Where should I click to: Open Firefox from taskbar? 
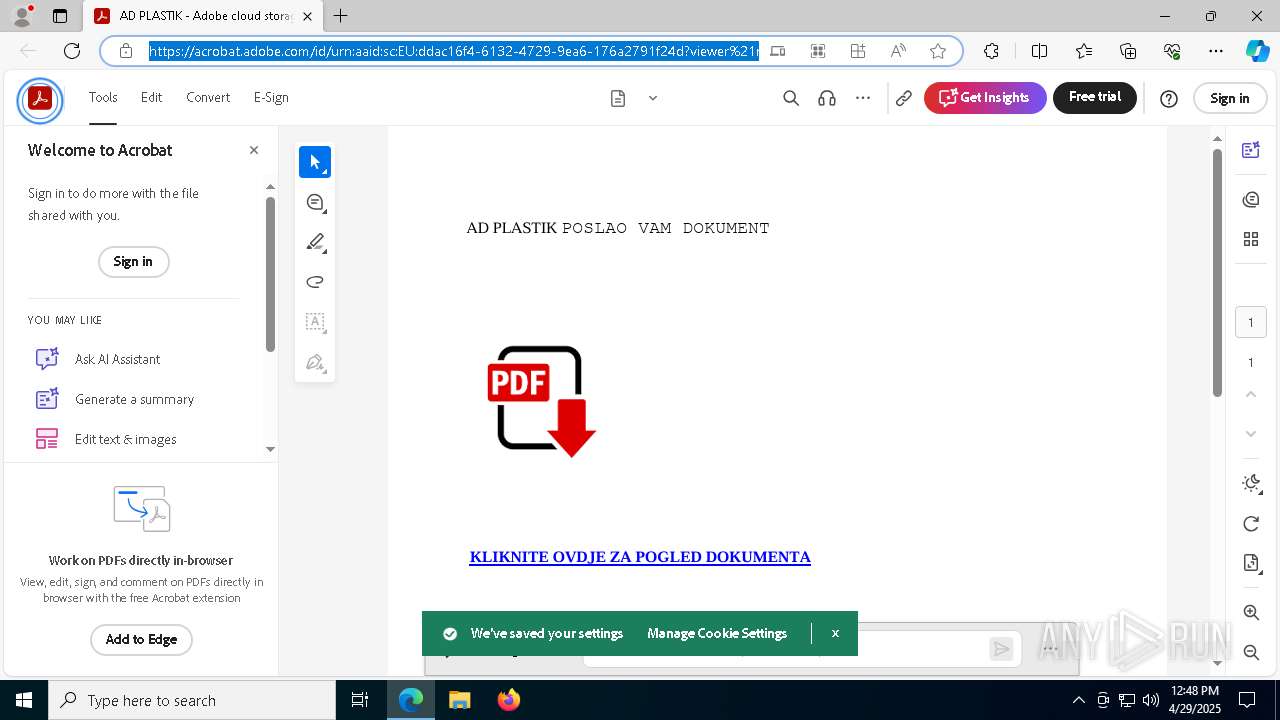coord(509,700)
